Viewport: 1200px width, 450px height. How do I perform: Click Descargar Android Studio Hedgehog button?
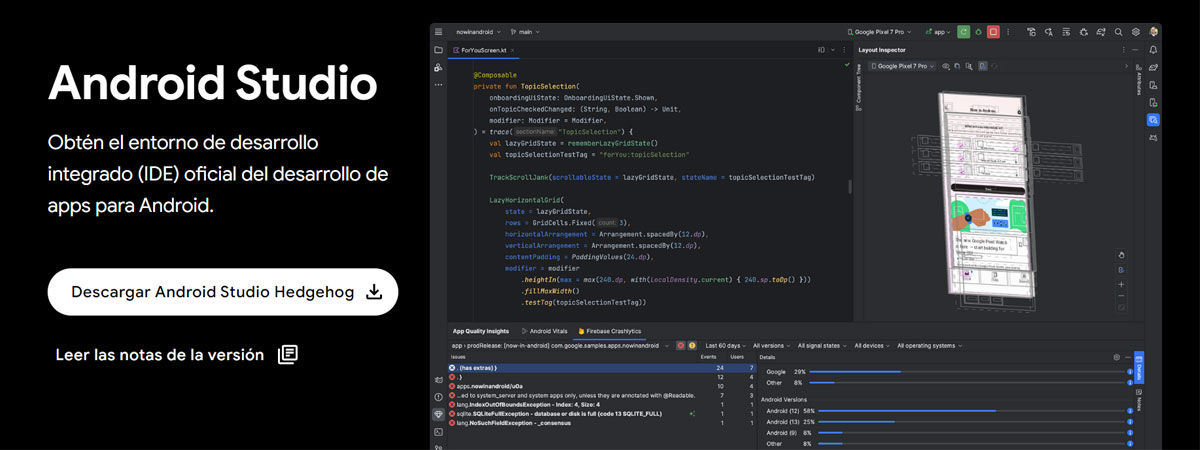(223, 292)
